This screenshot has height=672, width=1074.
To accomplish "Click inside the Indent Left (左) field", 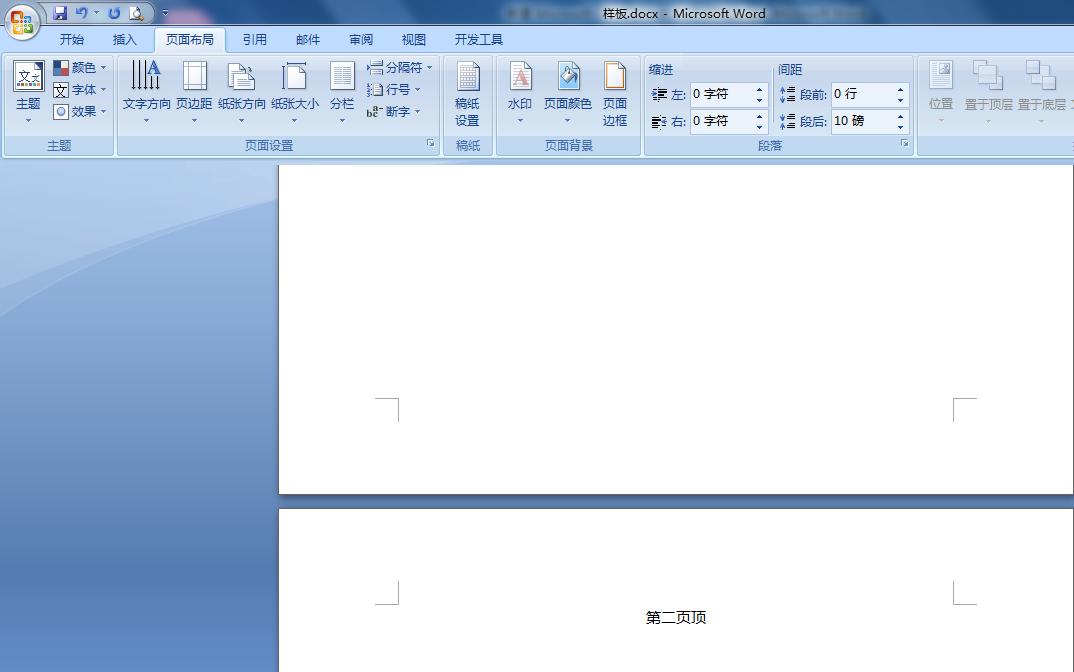I will pos(722,94).
